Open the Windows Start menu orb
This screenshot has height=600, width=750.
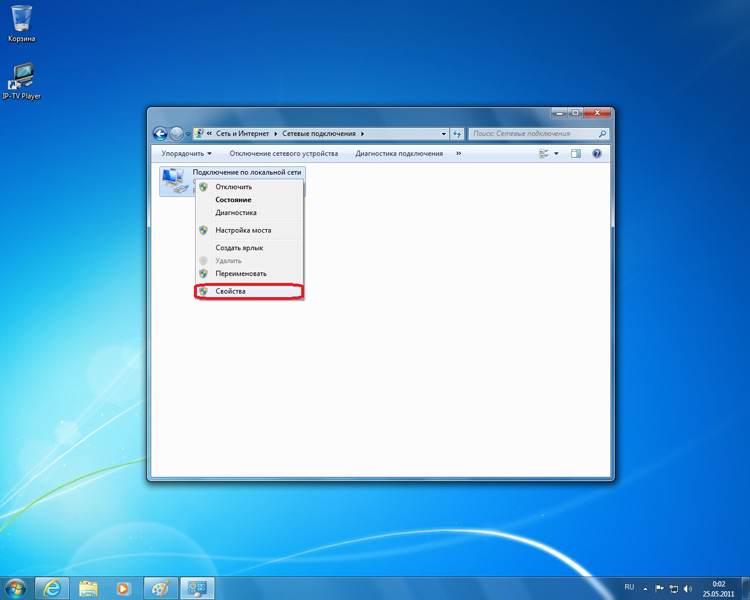[15, 588]
